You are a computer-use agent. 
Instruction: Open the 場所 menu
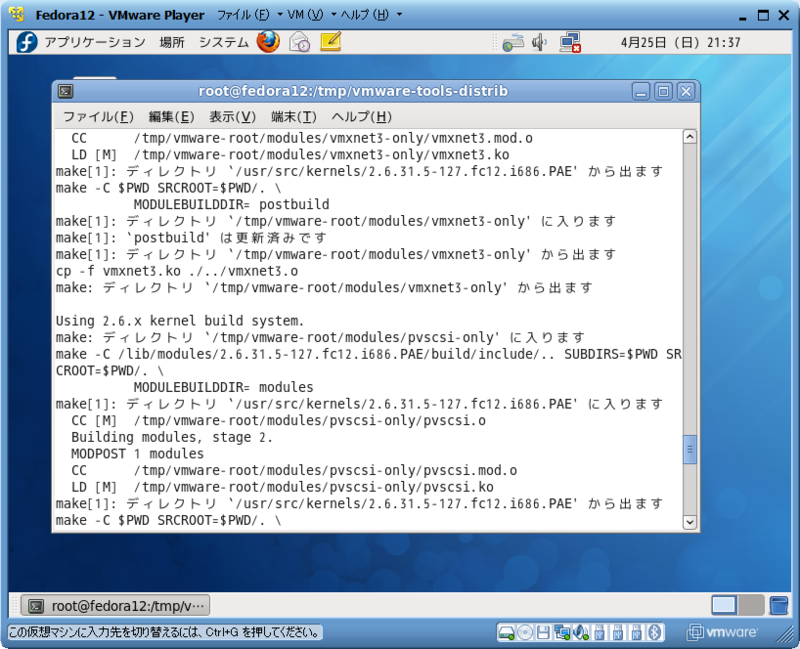click(172, 42)
